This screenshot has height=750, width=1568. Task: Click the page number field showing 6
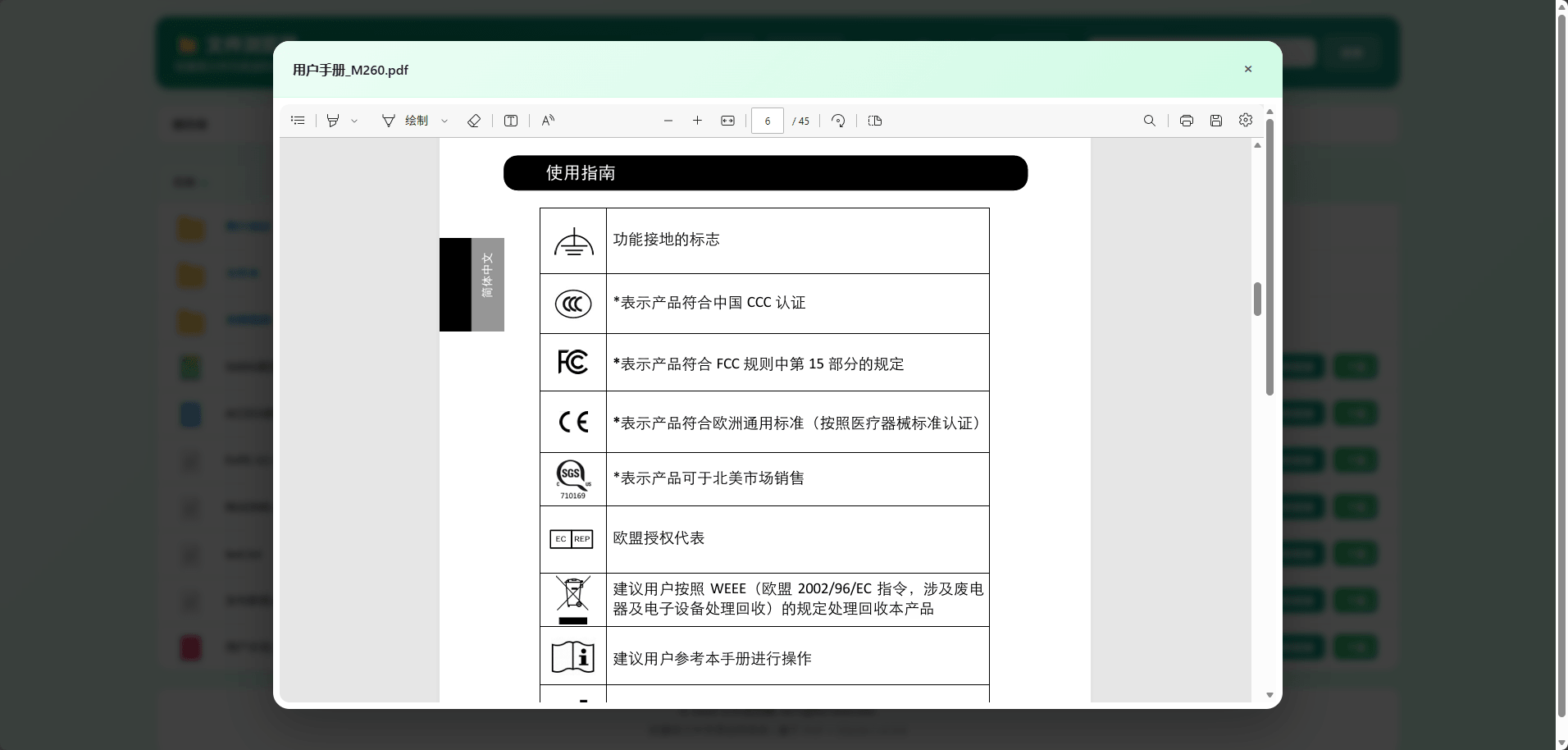click(x=768, y=121)
